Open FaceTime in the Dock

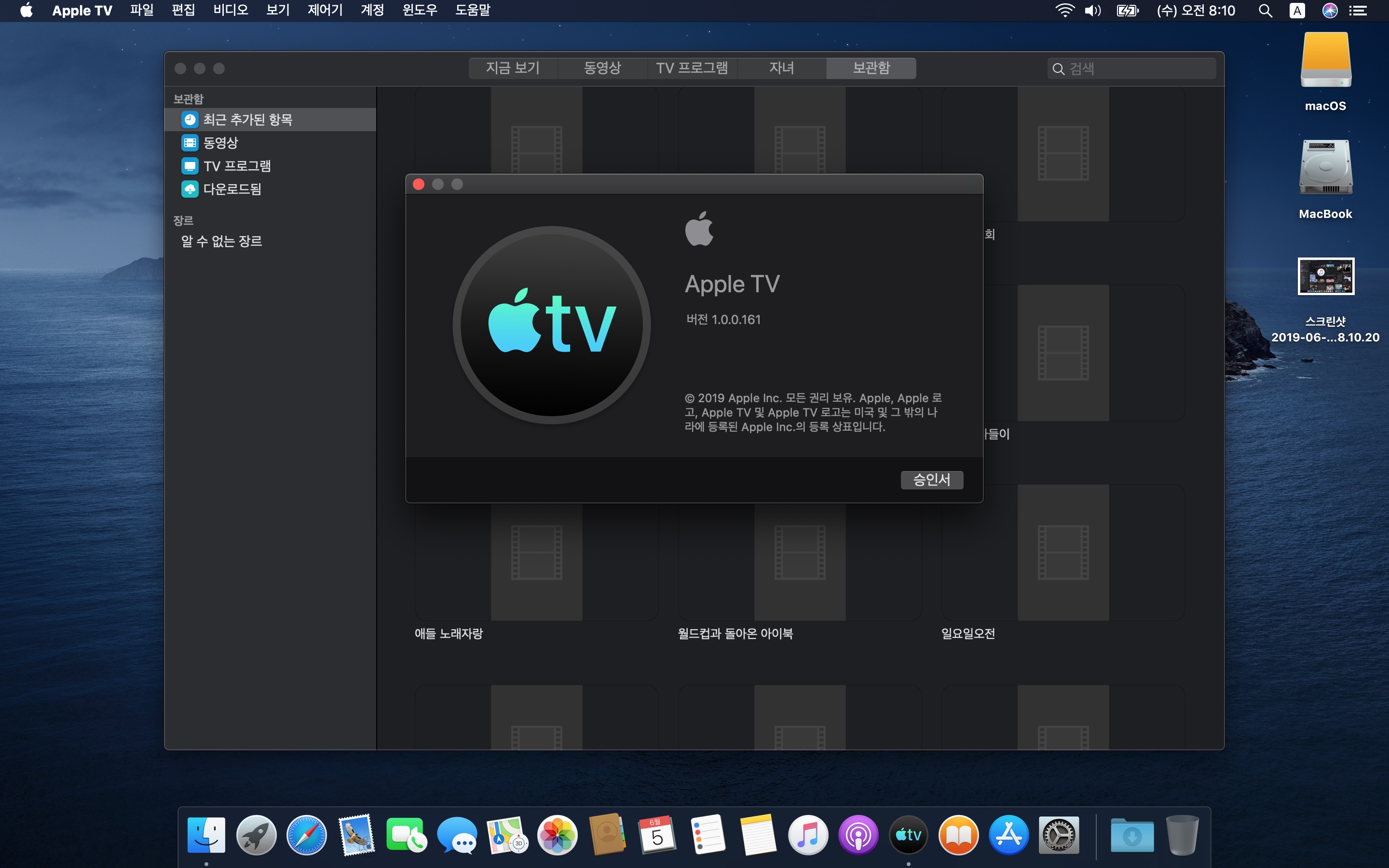pyautogui.click(x=407, y=835)
